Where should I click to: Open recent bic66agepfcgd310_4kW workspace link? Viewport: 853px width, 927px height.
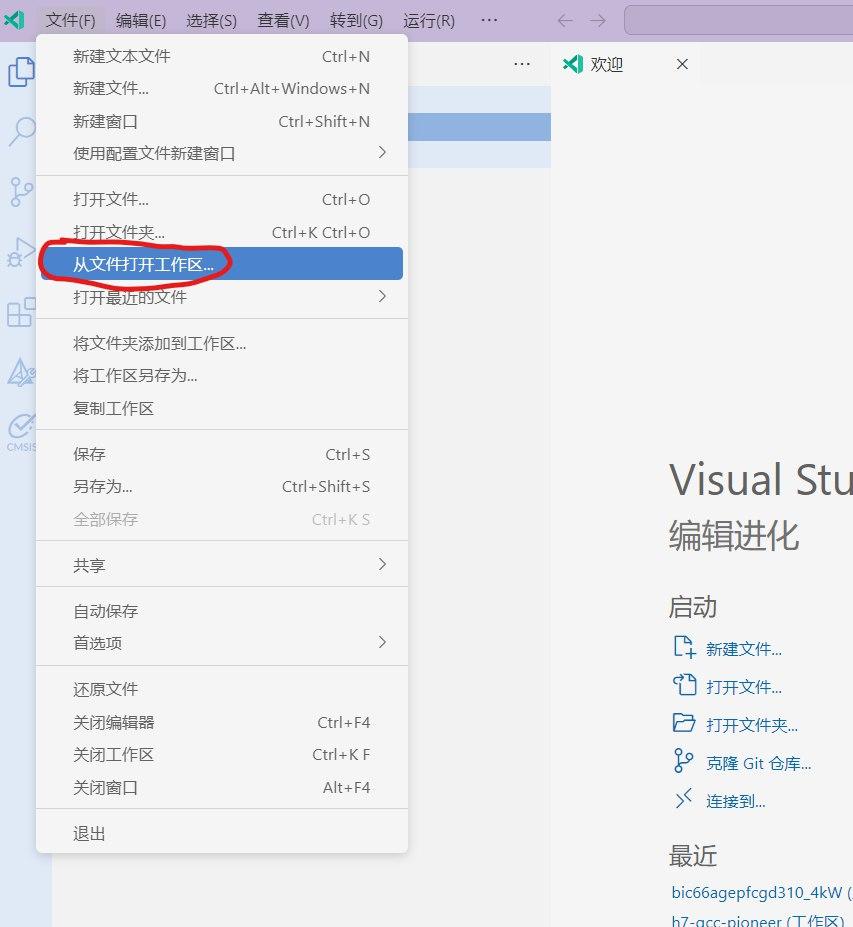(x=757, y=892)
